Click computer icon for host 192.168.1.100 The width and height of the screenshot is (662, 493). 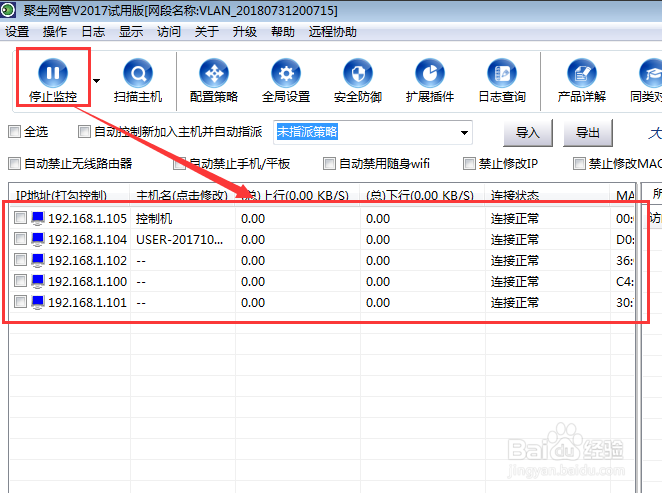click(38, 281)
